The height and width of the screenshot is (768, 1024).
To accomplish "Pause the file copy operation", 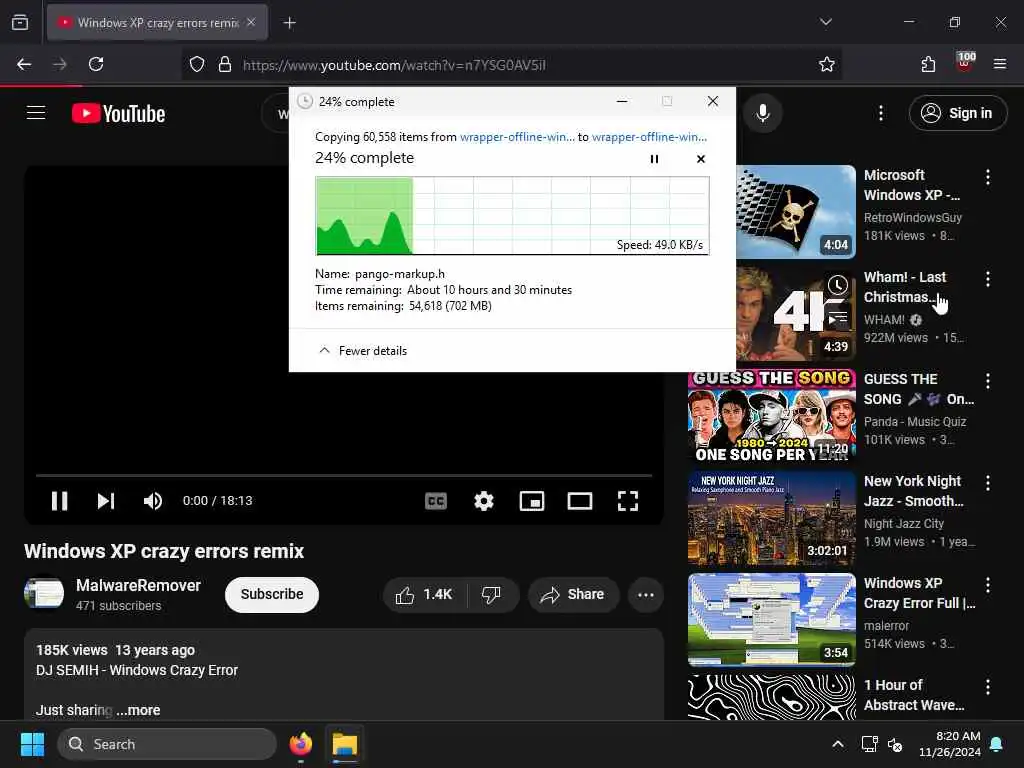I will point(654,159).
